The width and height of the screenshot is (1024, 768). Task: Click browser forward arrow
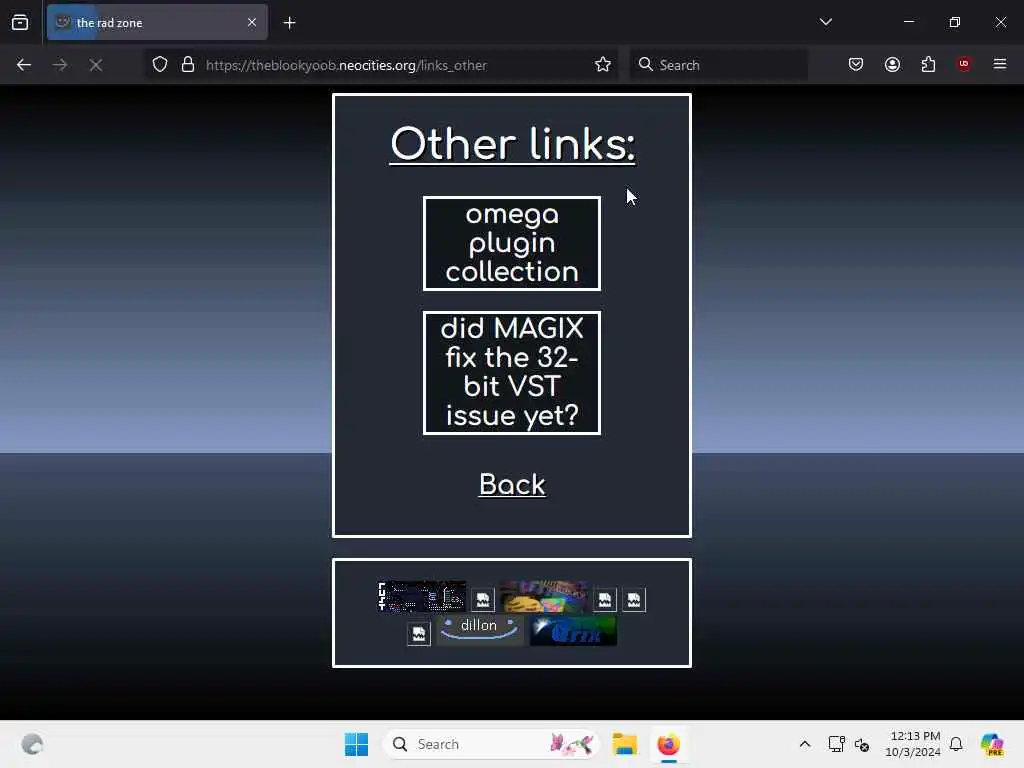coord(60,65)
